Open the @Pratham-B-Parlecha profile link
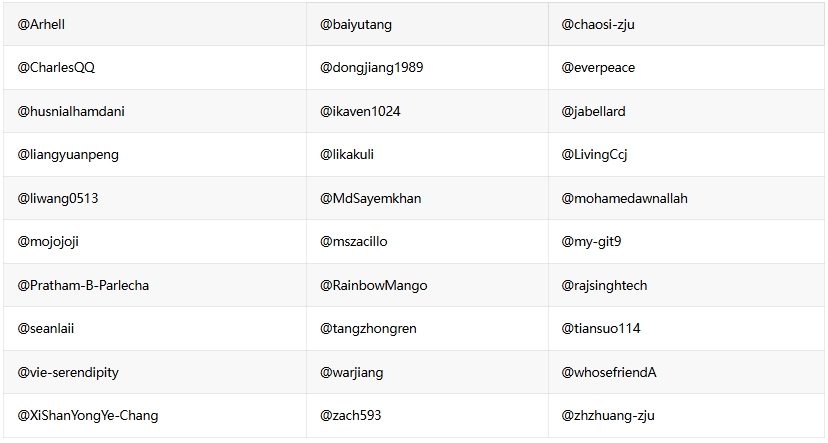This screenshot has height=443, width=828. pos(83,285)
